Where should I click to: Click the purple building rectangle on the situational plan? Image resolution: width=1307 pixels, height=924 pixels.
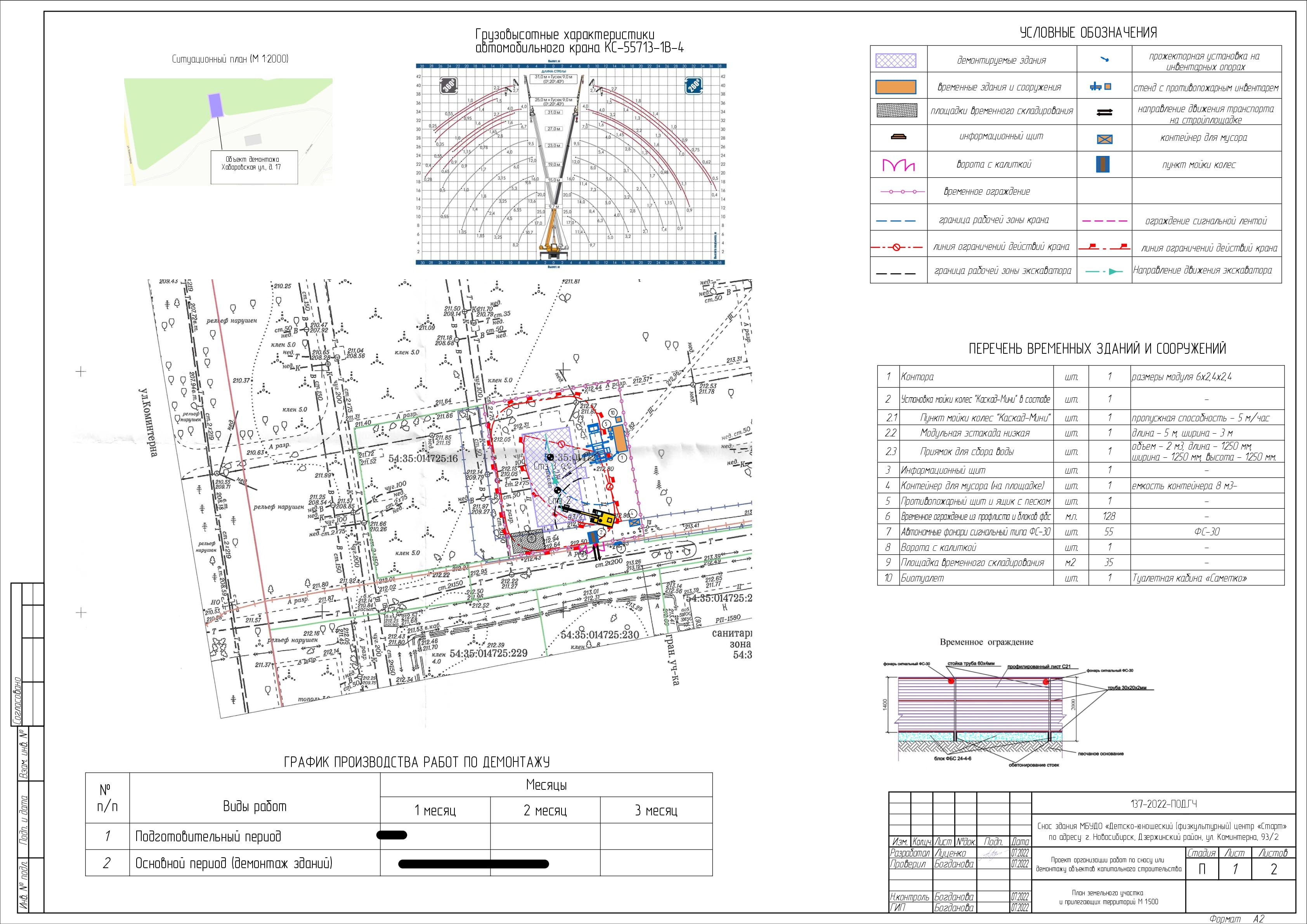215,106
